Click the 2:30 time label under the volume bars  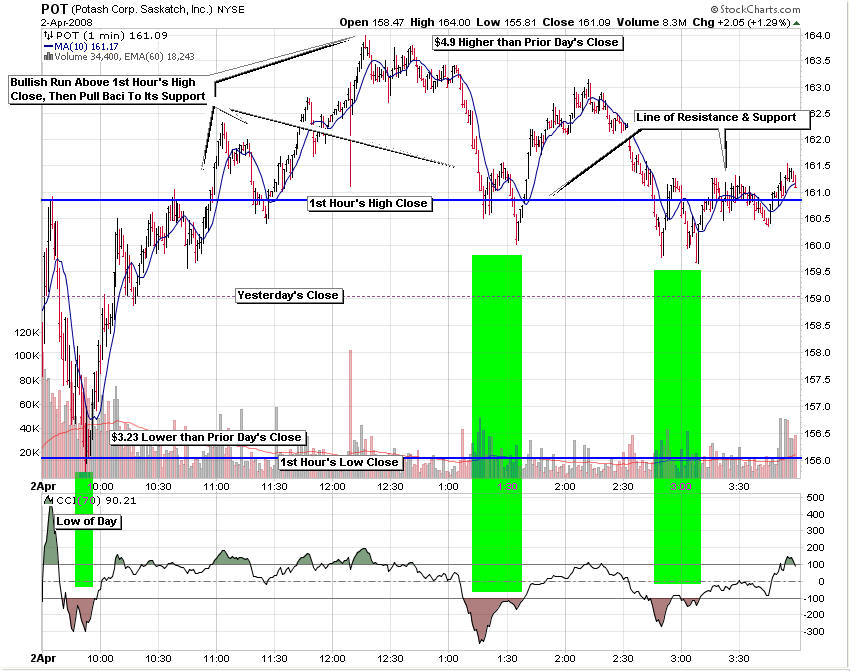pos(623,486)
